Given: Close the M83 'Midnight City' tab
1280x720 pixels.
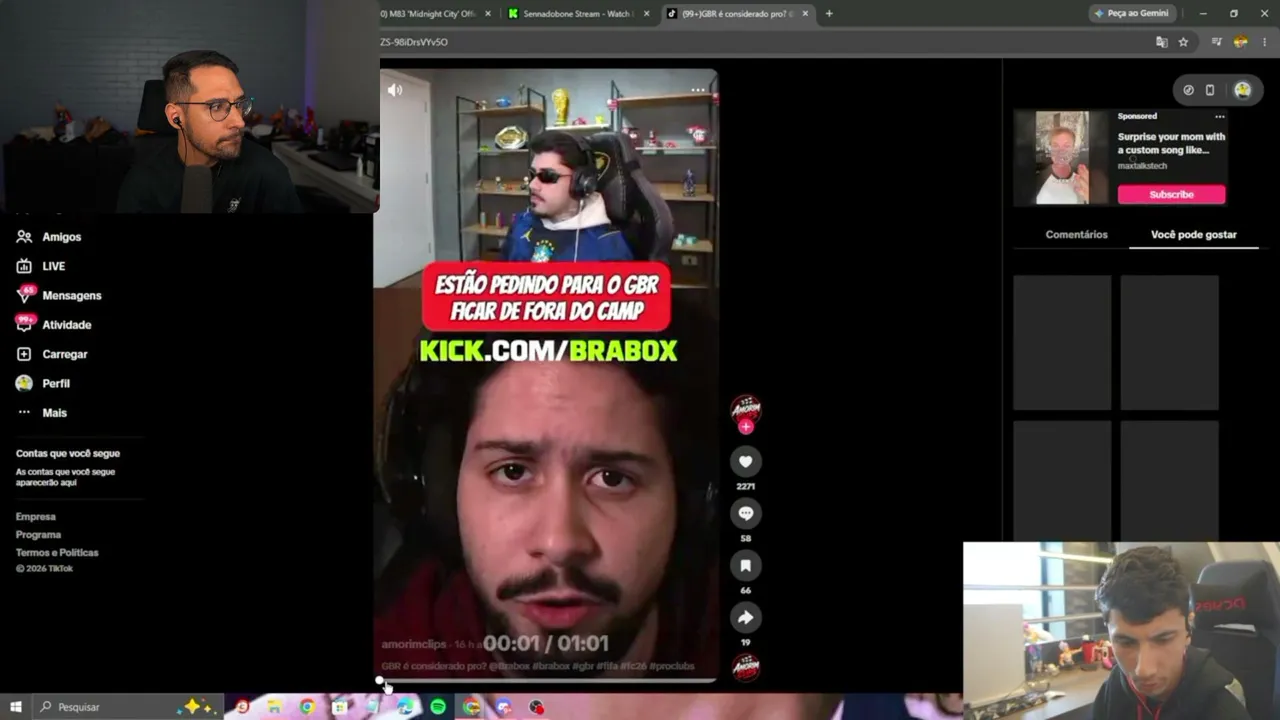Looking at the screenshot, I should pyautogui.click(x=488, y=14).
